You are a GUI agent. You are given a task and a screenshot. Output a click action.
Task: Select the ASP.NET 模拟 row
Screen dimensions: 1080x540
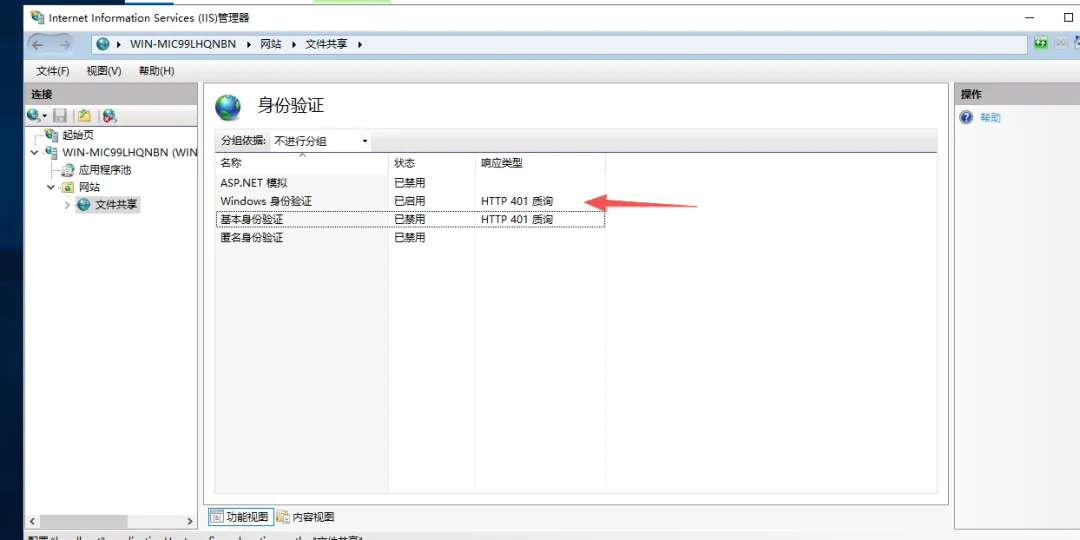[x=411, y=183]
